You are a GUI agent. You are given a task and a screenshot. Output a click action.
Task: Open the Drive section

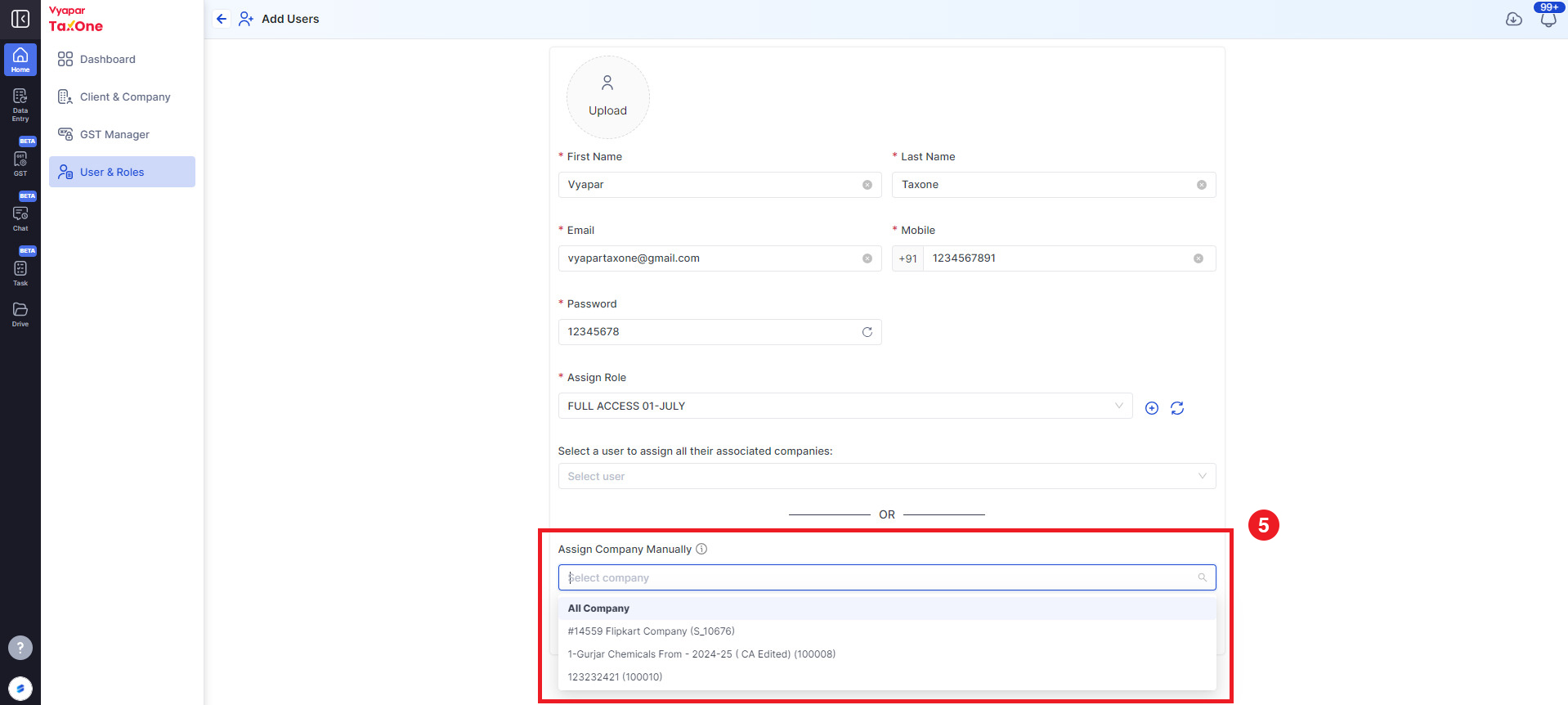[20, 314]
